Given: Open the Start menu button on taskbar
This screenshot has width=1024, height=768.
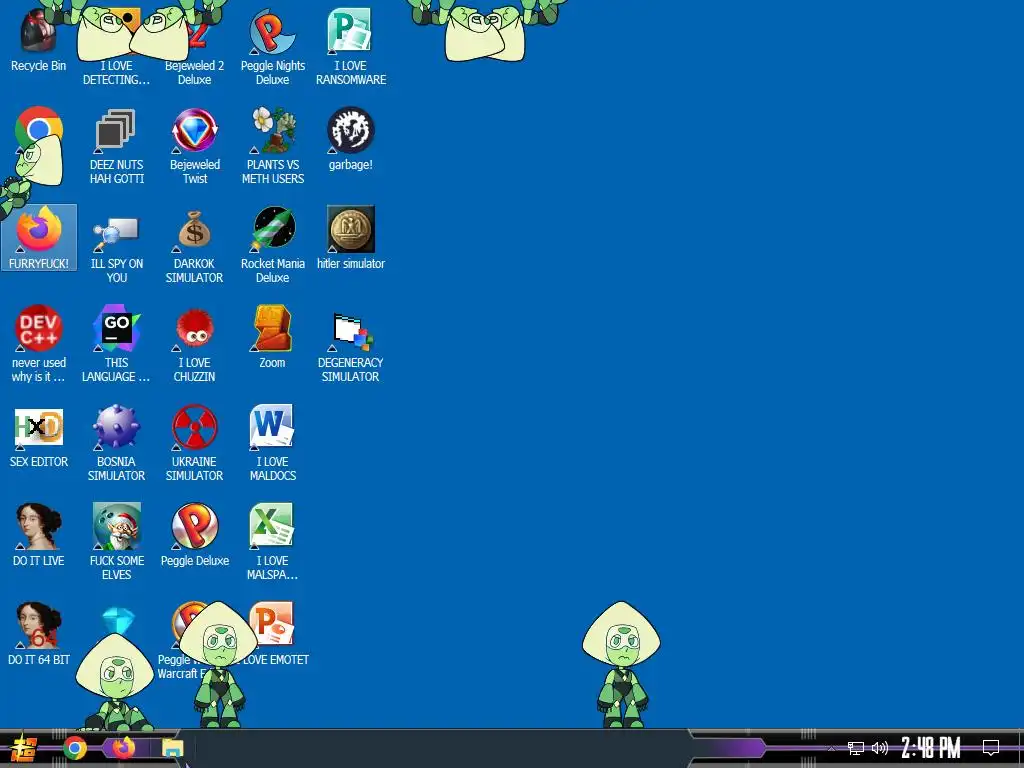Looking at the screenshot, I should (24, 748).
